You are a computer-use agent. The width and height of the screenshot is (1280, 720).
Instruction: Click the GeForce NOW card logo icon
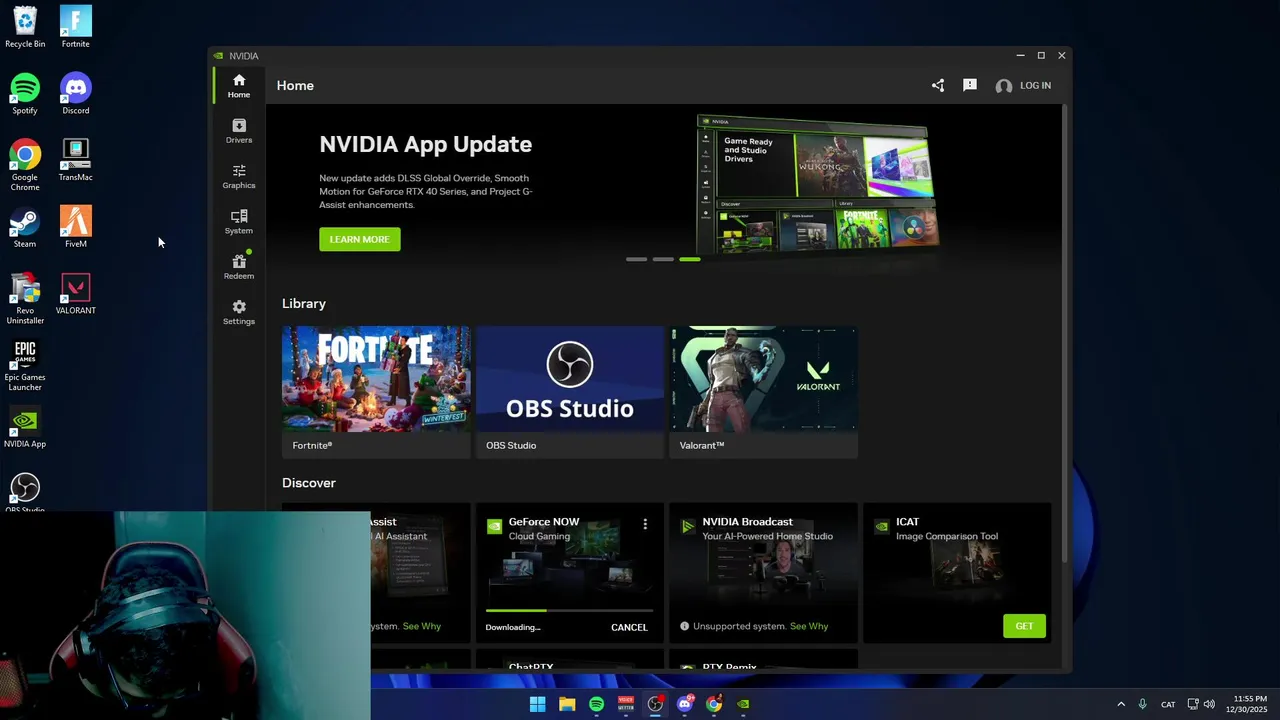pyautogui.click(x=494, y=526)
